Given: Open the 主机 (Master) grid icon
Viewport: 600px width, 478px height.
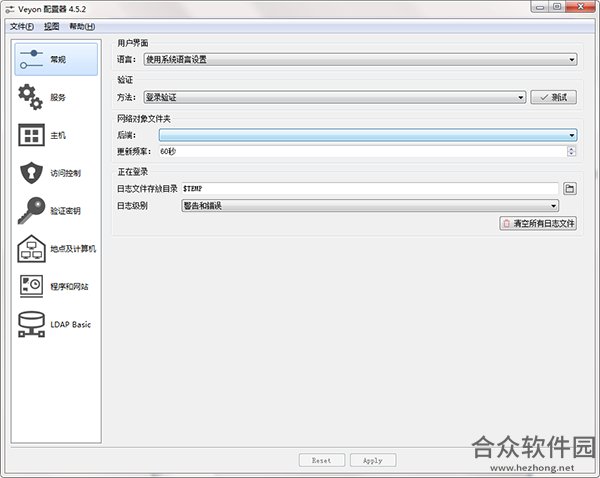Looking at the screenshot, I should coord(31,135).
